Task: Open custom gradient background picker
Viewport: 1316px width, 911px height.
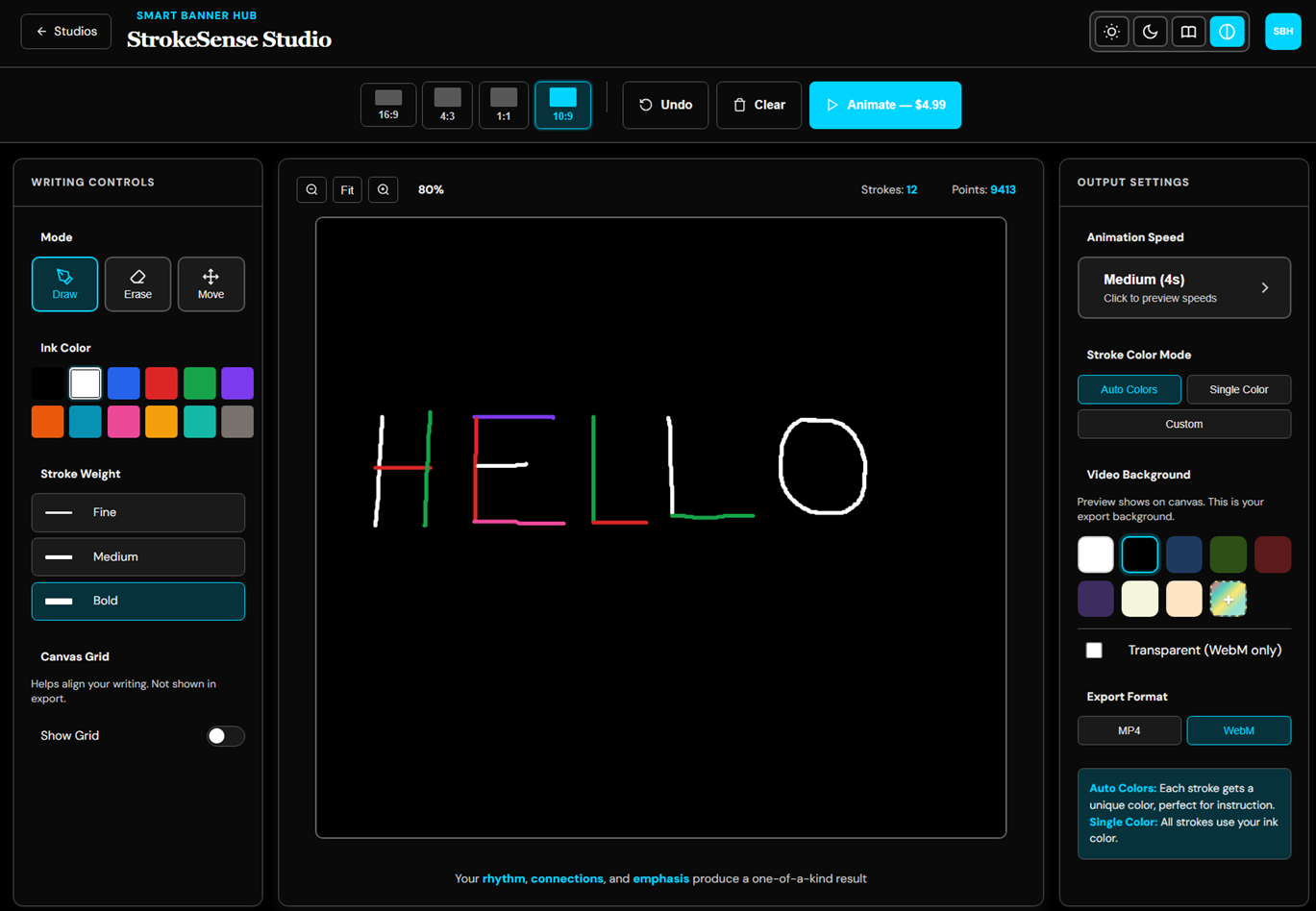Action: (1228, 599)
